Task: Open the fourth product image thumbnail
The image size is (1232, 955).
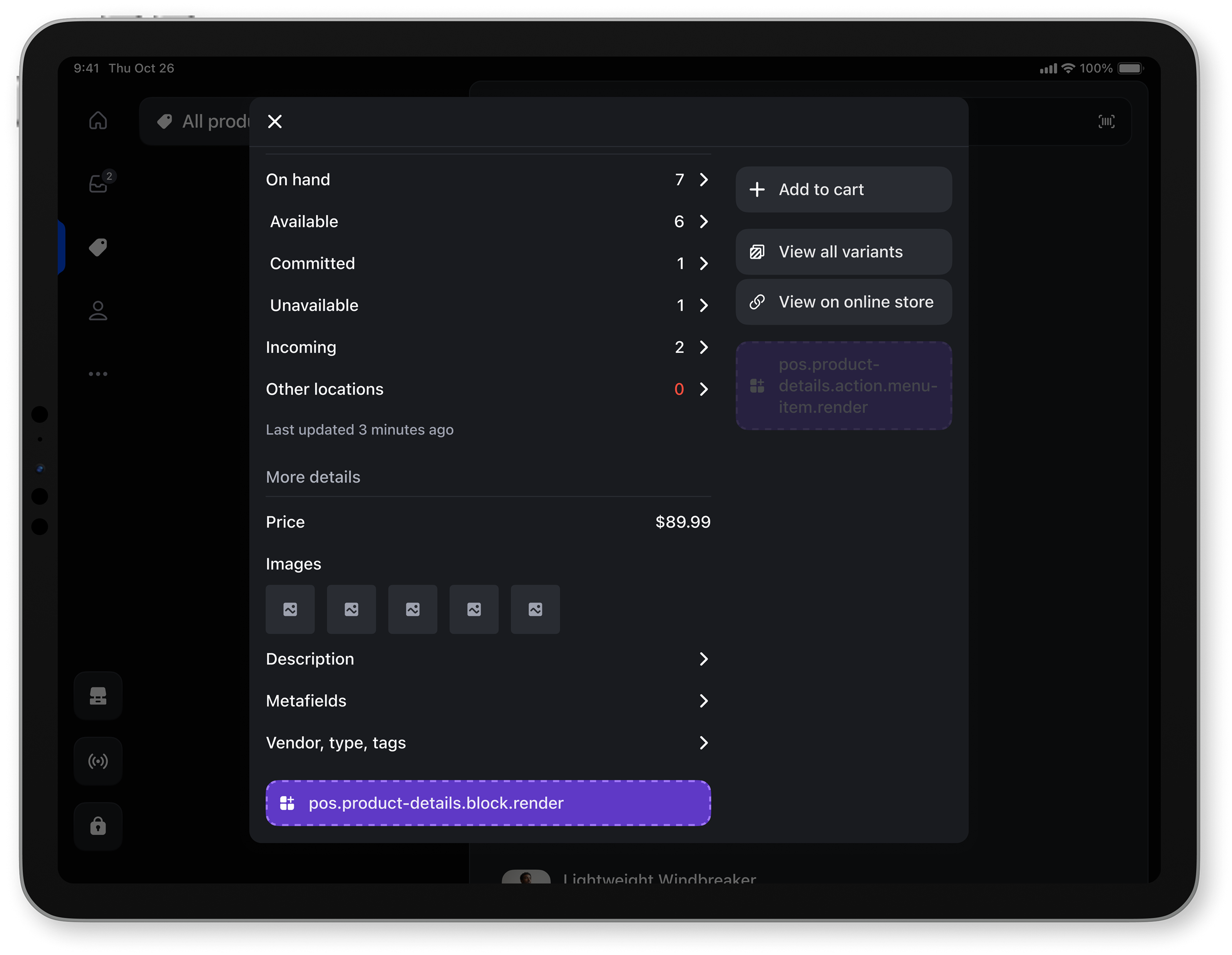Action: 474,609
